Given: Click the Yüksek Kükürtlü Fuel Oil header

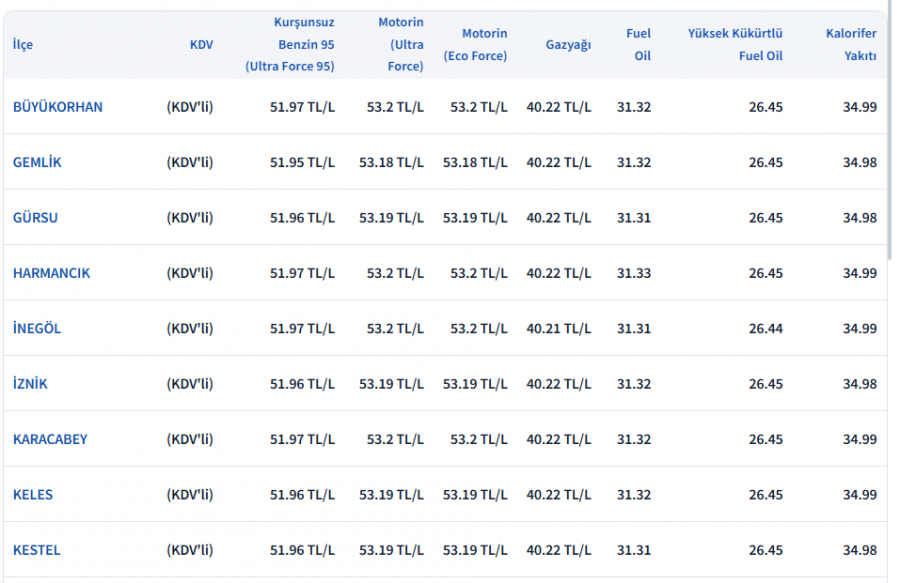Looking at the screenshot, I should 735,44.
